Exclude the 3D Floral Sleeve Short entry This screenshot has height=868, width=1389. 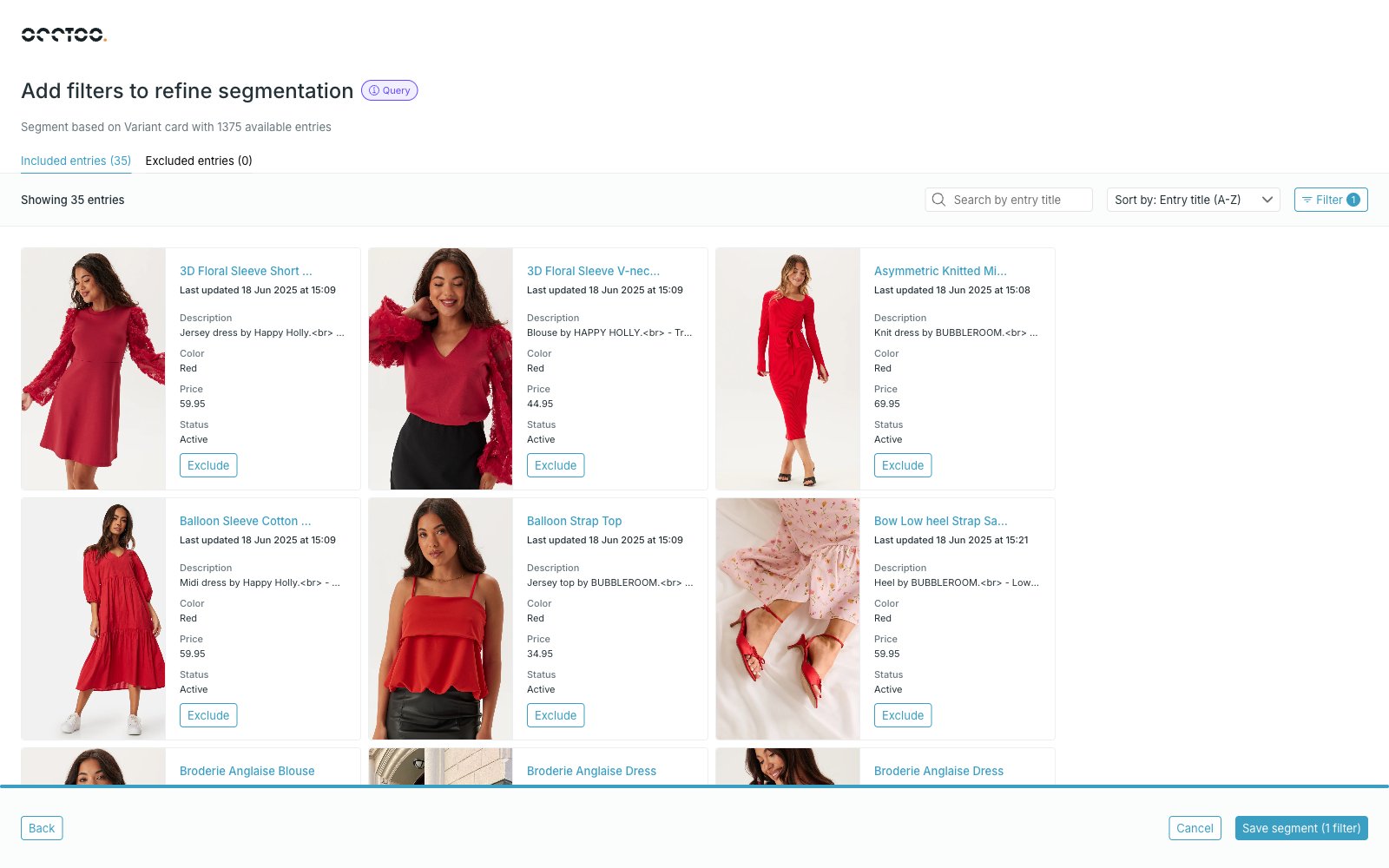click(208, 465)
